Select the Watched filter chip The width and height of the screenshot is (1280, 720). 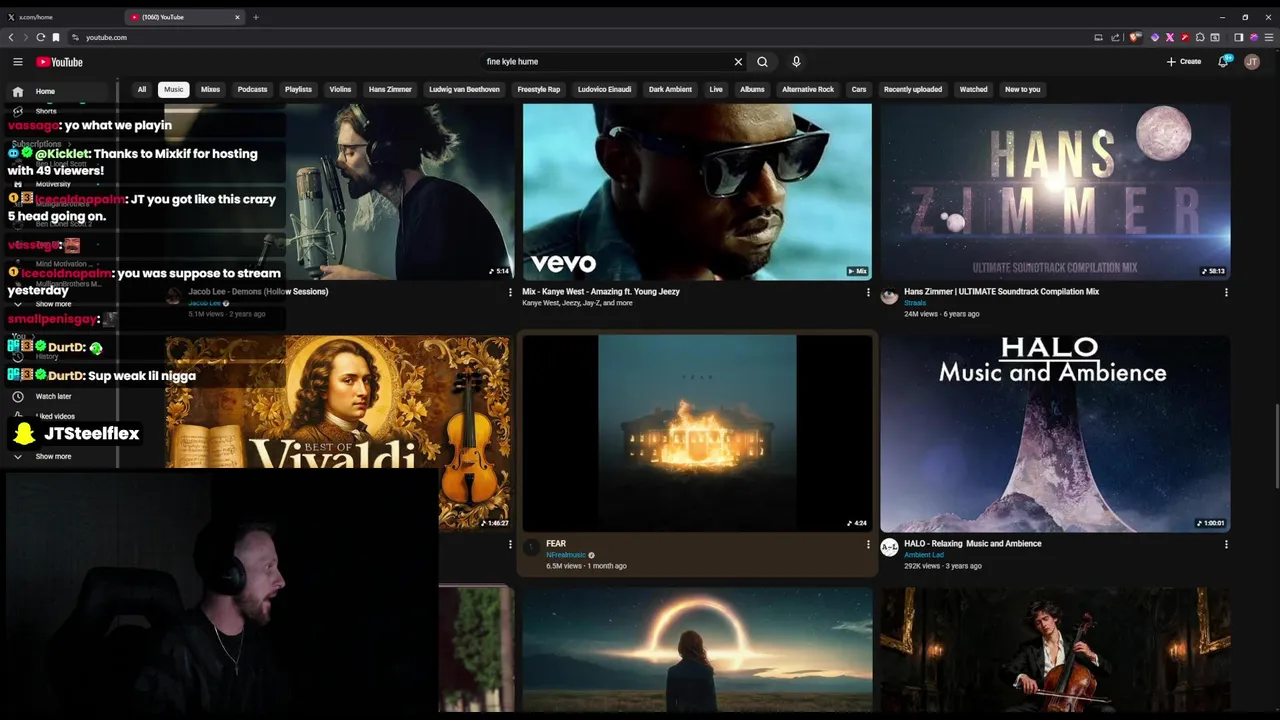[x=973, y=89]
